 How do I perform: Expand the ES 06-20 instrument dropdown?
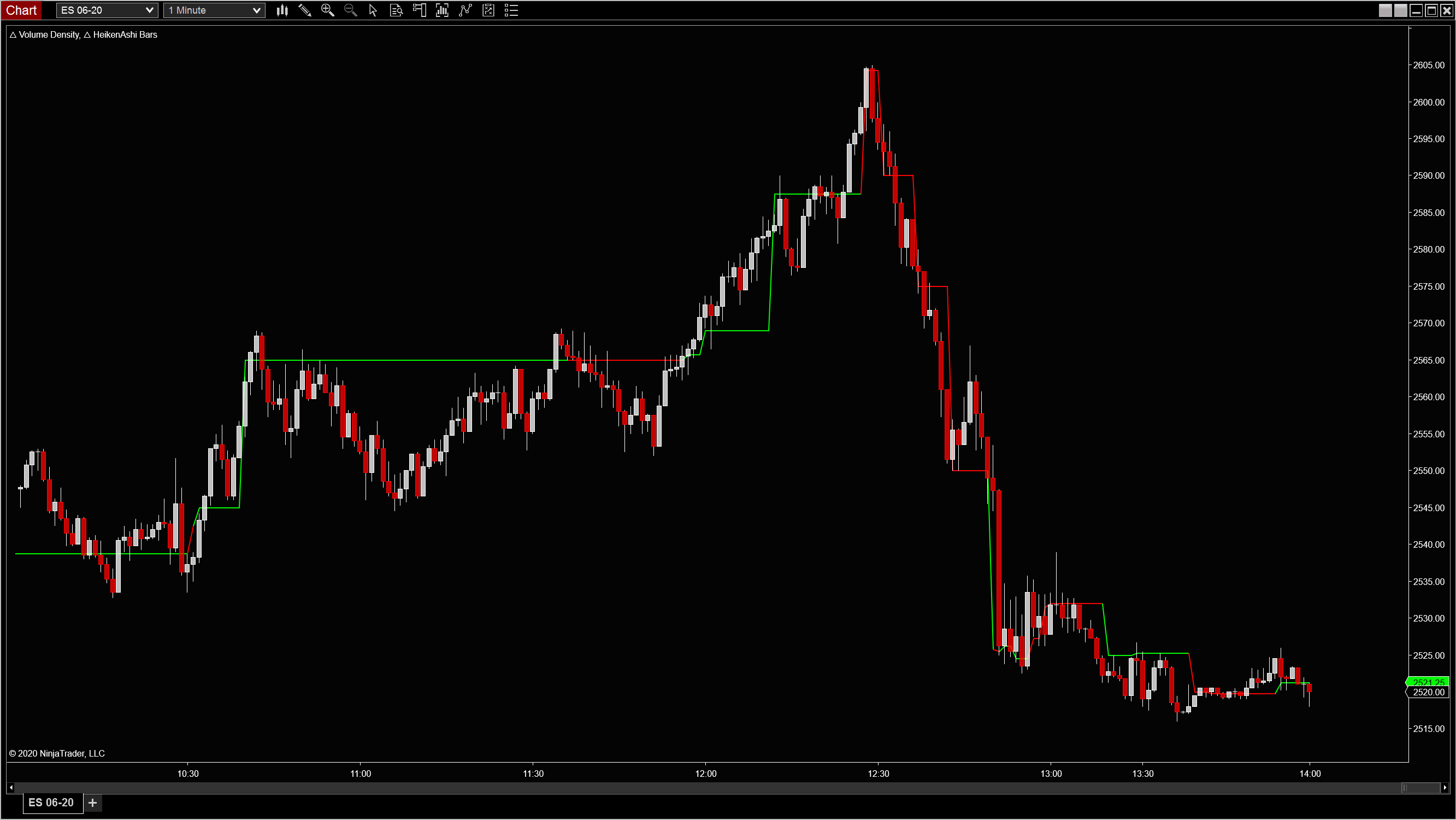click(149, 10)
